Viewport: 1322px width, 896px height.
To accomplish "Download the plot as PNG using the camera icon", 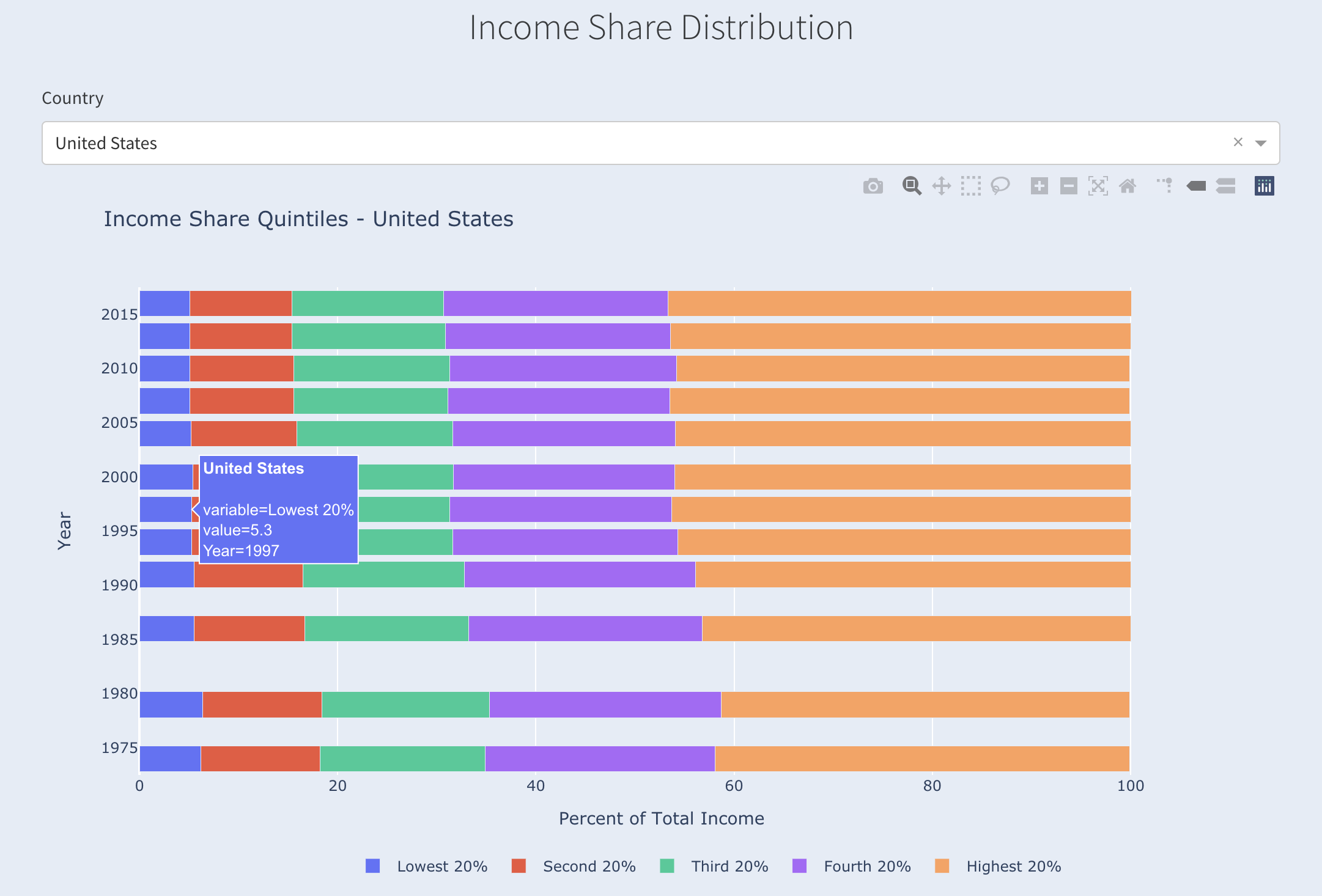I will (873, 186).
